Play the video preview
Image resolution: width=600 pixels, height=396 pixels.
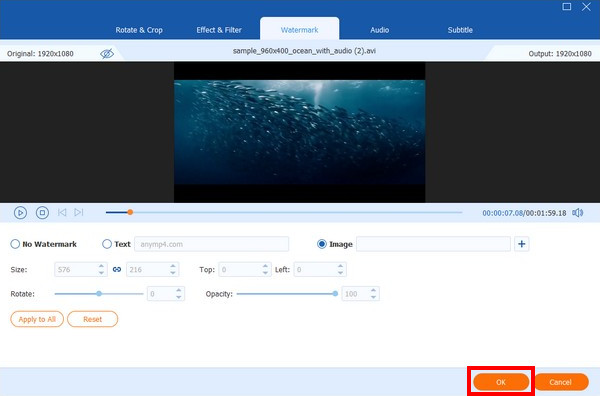[x=20, y=213]
